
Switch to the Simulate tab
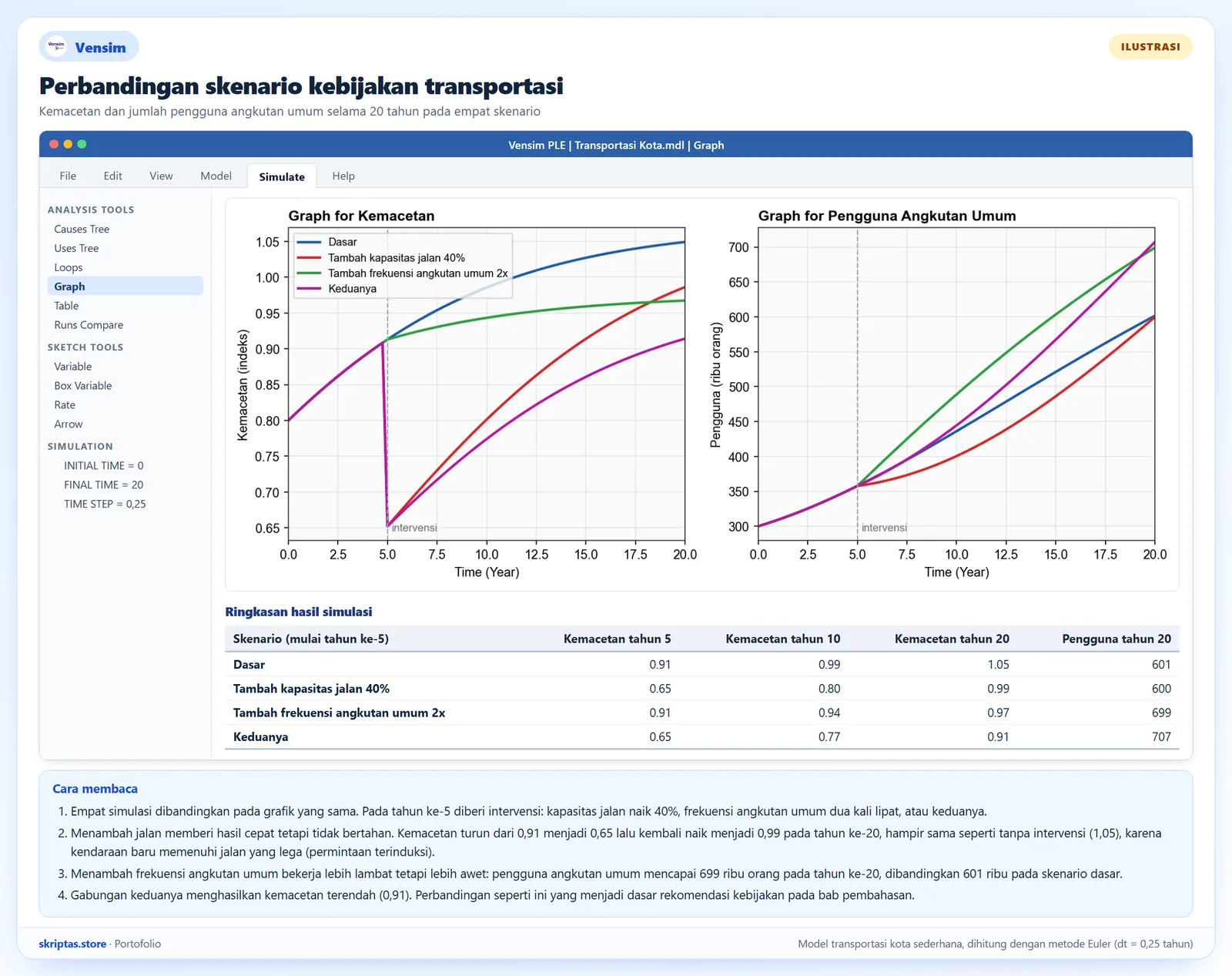click(x=282, y=176)
